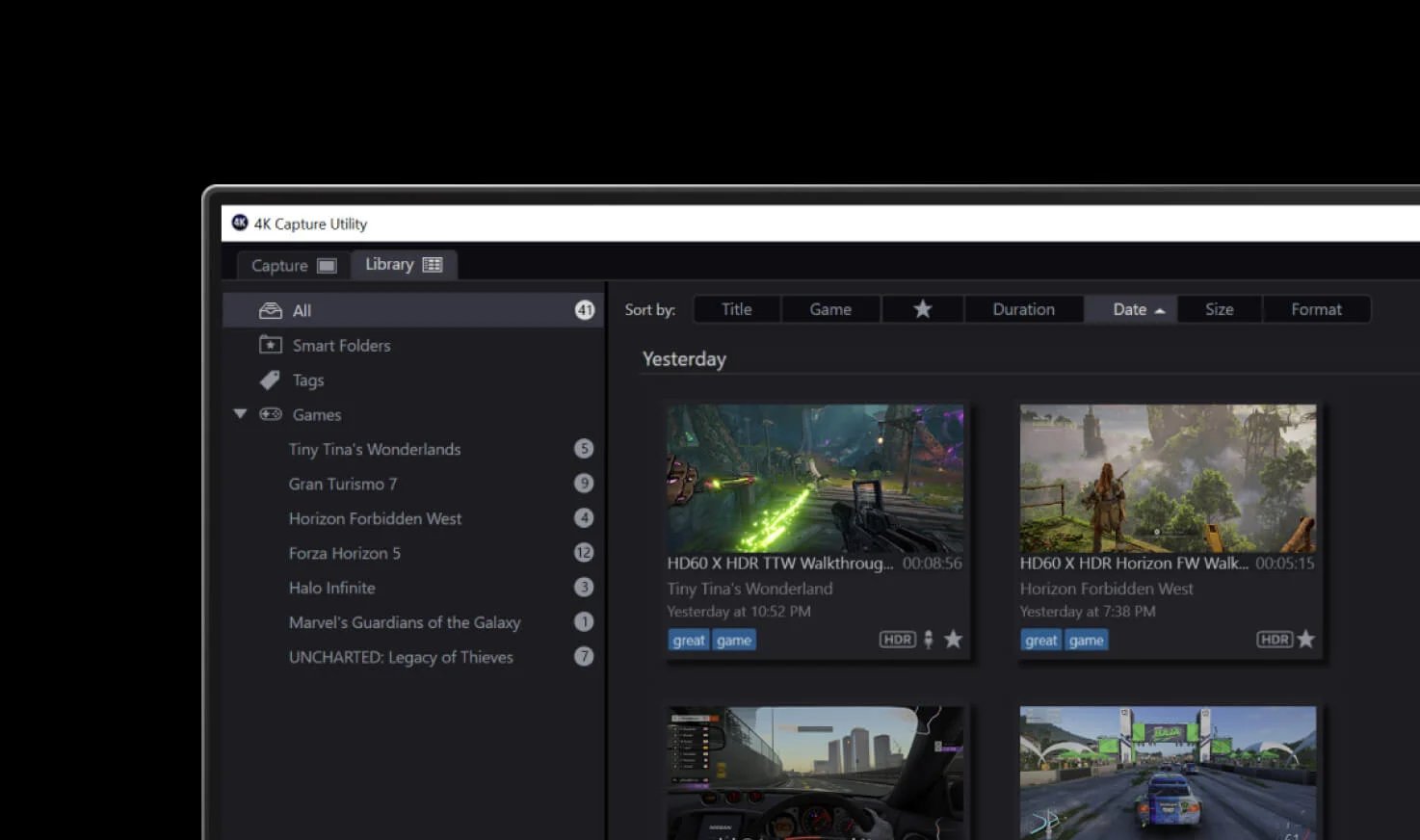The height and width of the screenshot is (840, 1420).
Task: Sort recordings by Game
Action: [830, 309]
